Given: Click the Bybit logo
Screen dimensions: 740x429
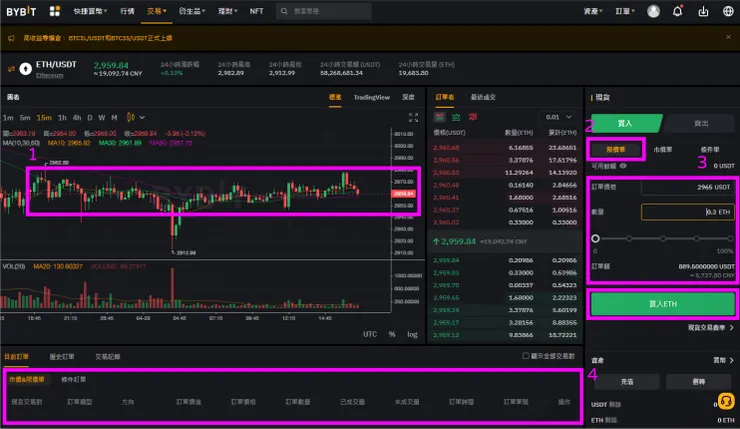Looking at the screenshot, I should pos(21,11).
